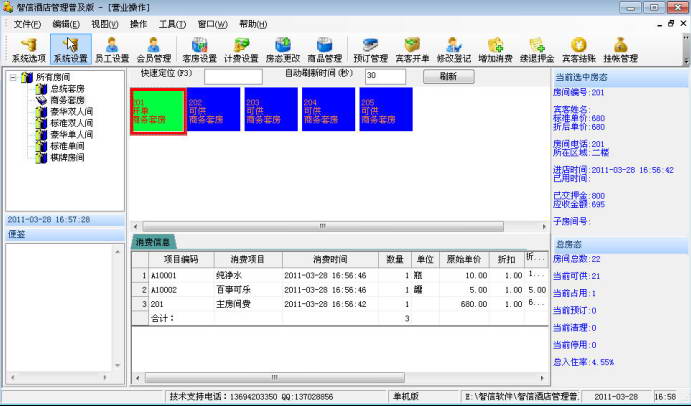This screenshot has height=407, width=691.
Task: Click 宾客开单 guest check-in icon
Action: coord(412,50)
